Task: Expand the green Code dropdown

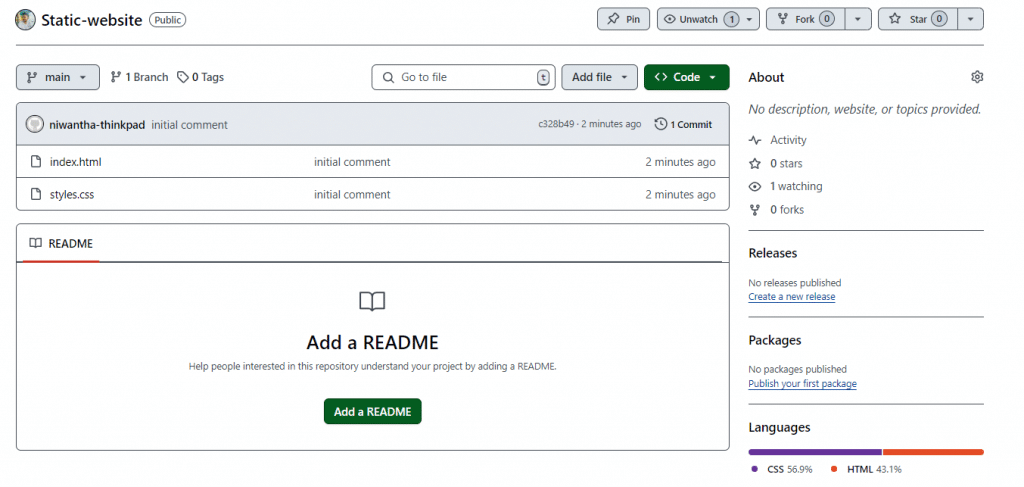Action: (x=686, y=77)
